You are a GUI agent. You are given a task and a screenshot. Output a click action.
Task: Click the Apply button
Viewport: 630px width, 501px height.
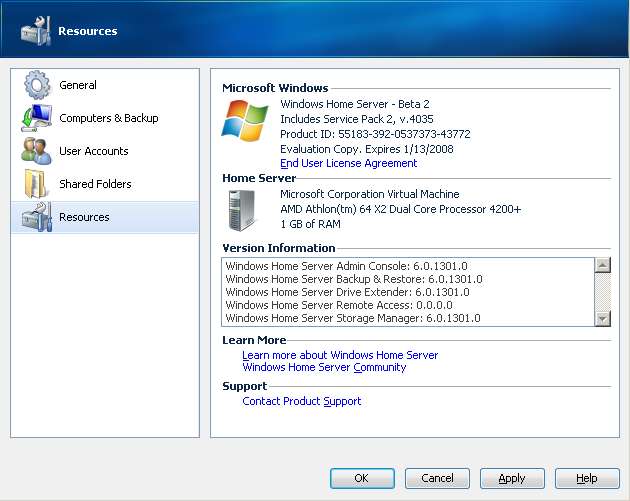tap(512, 478)
